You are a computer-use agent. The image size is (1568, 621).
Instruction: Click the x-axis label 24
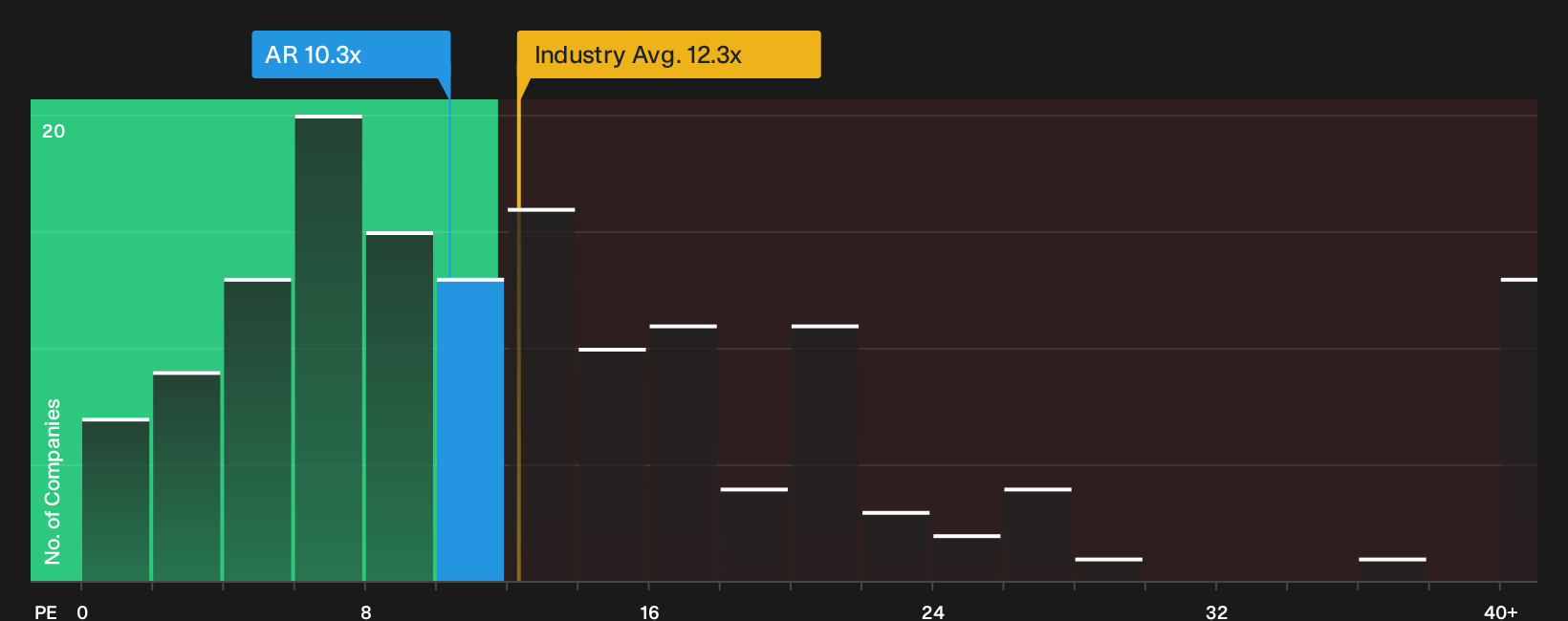pos(933,611)
